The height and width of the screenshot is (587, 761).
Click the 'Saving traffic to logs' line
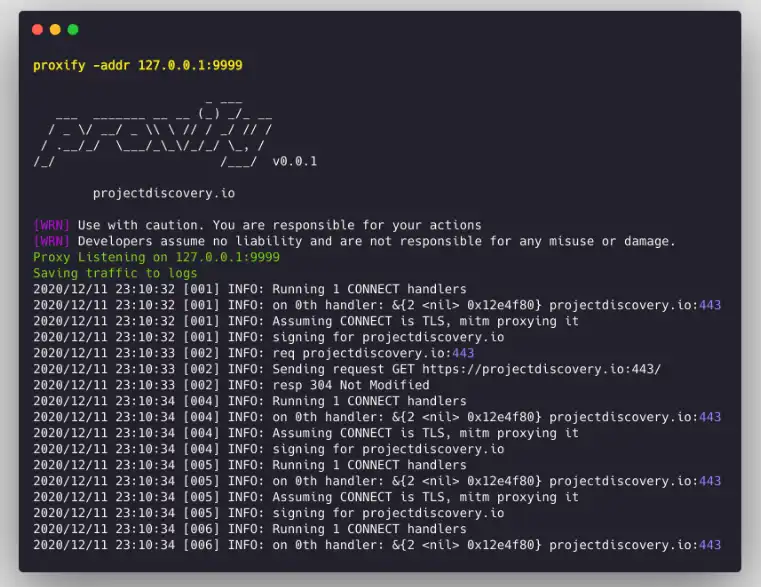click(115, 273)
